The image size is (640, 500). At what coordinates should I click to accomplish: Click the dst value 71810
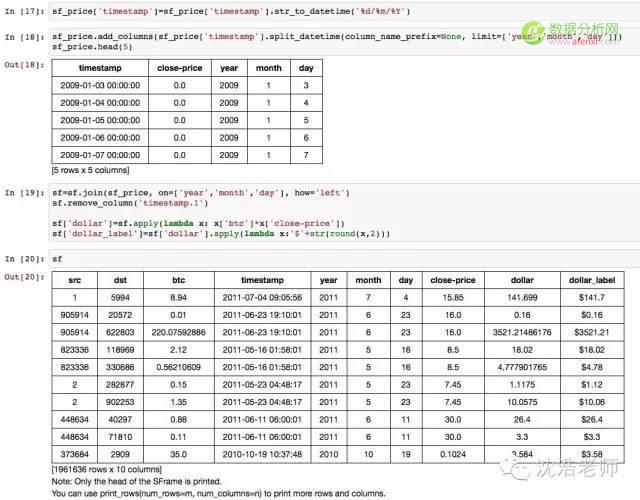120,437
